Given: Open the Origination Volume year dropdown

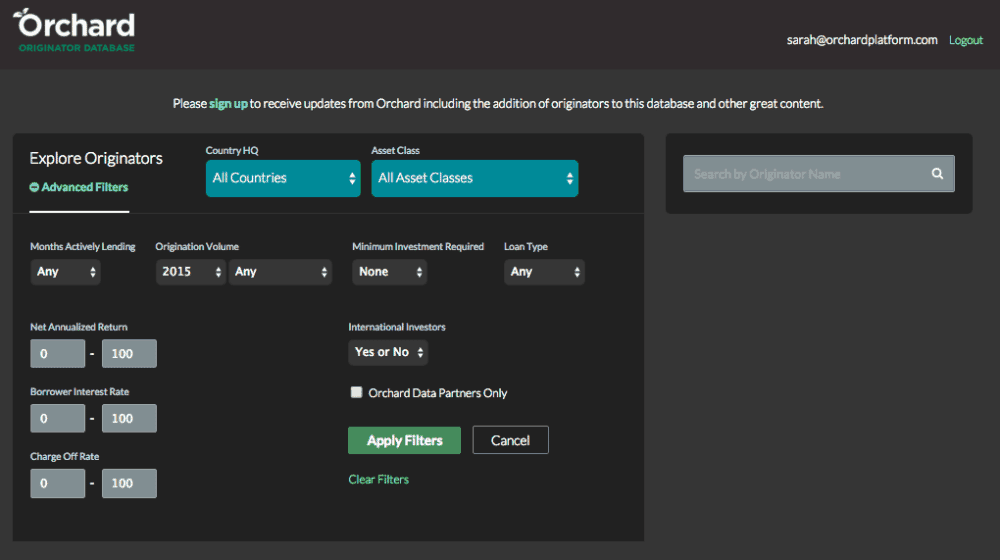Looking at the screenshot, I should click(190, 272).
